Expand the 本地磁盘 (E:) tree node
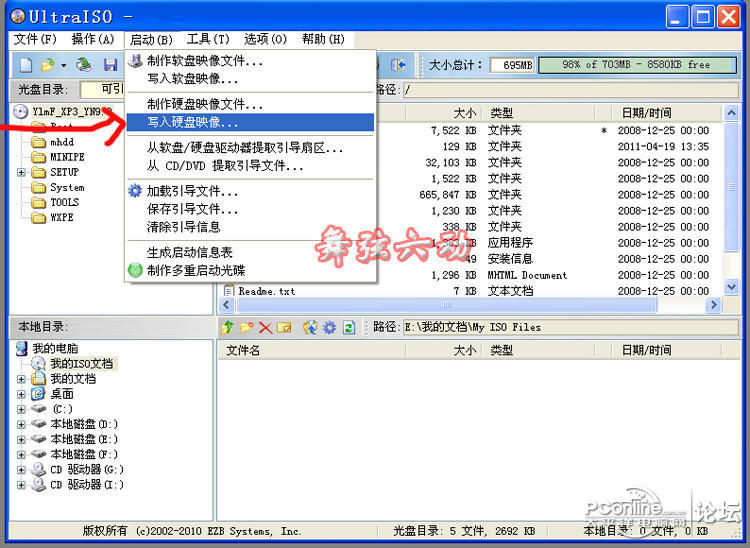This screenshot has width=750, height=548. (21, 439)
